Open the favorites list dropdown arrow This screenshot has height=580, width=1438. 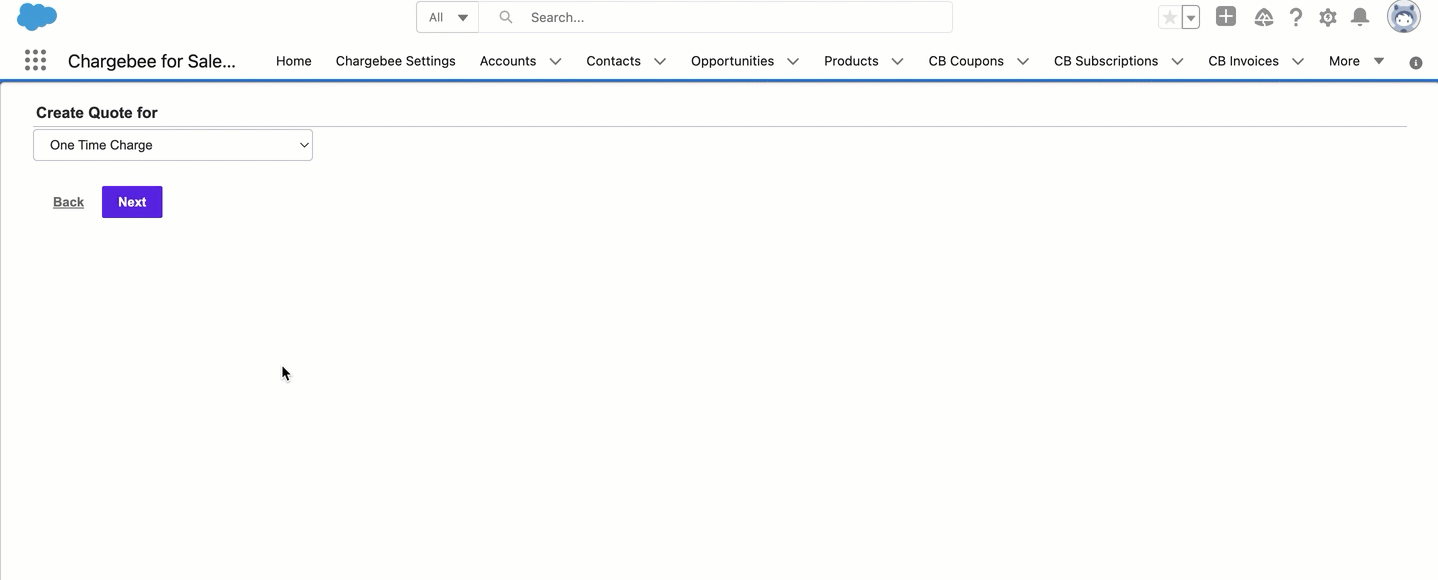1190,17
